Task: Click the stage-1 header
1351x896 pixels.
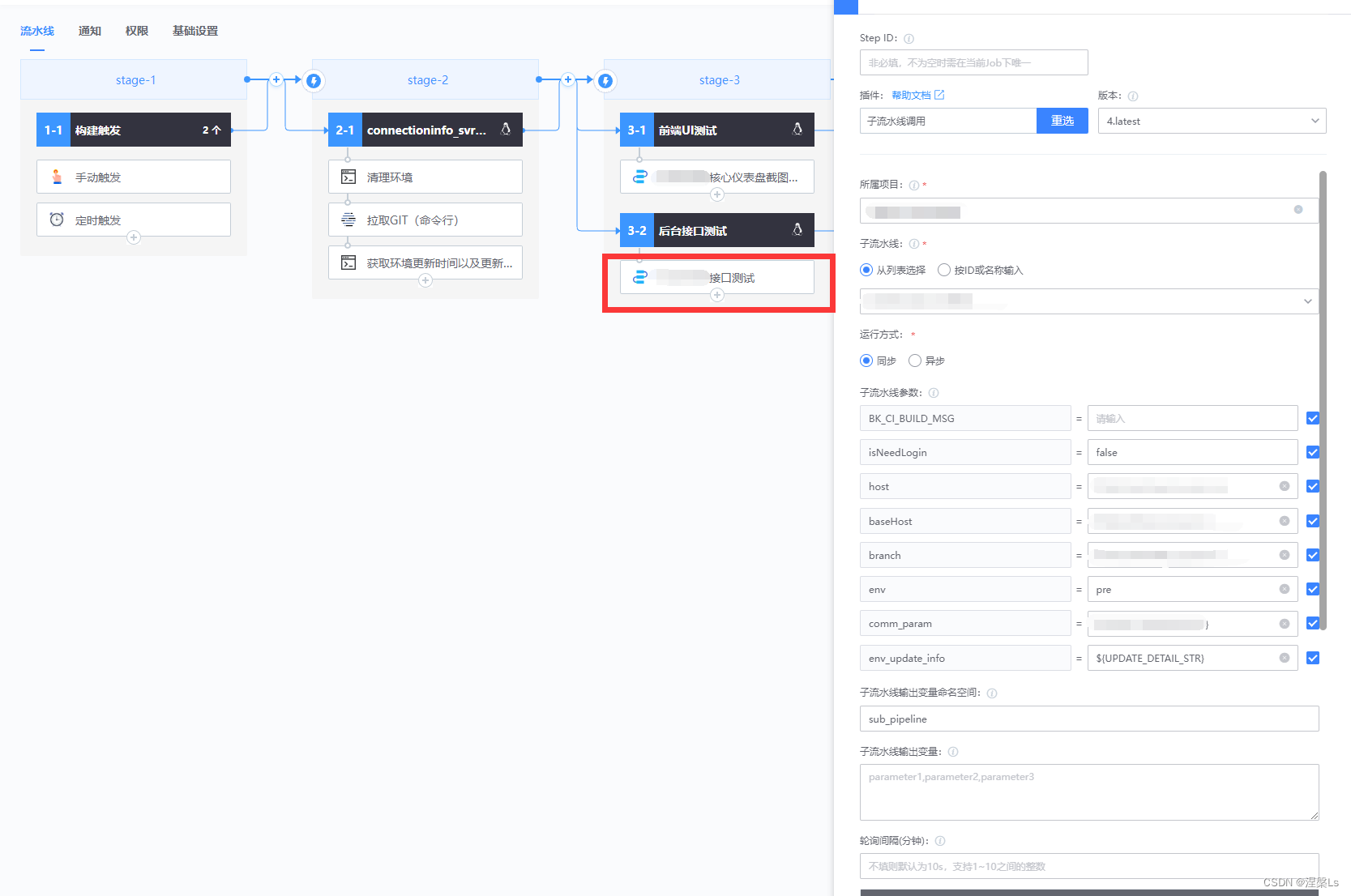Action: [134, 79]
